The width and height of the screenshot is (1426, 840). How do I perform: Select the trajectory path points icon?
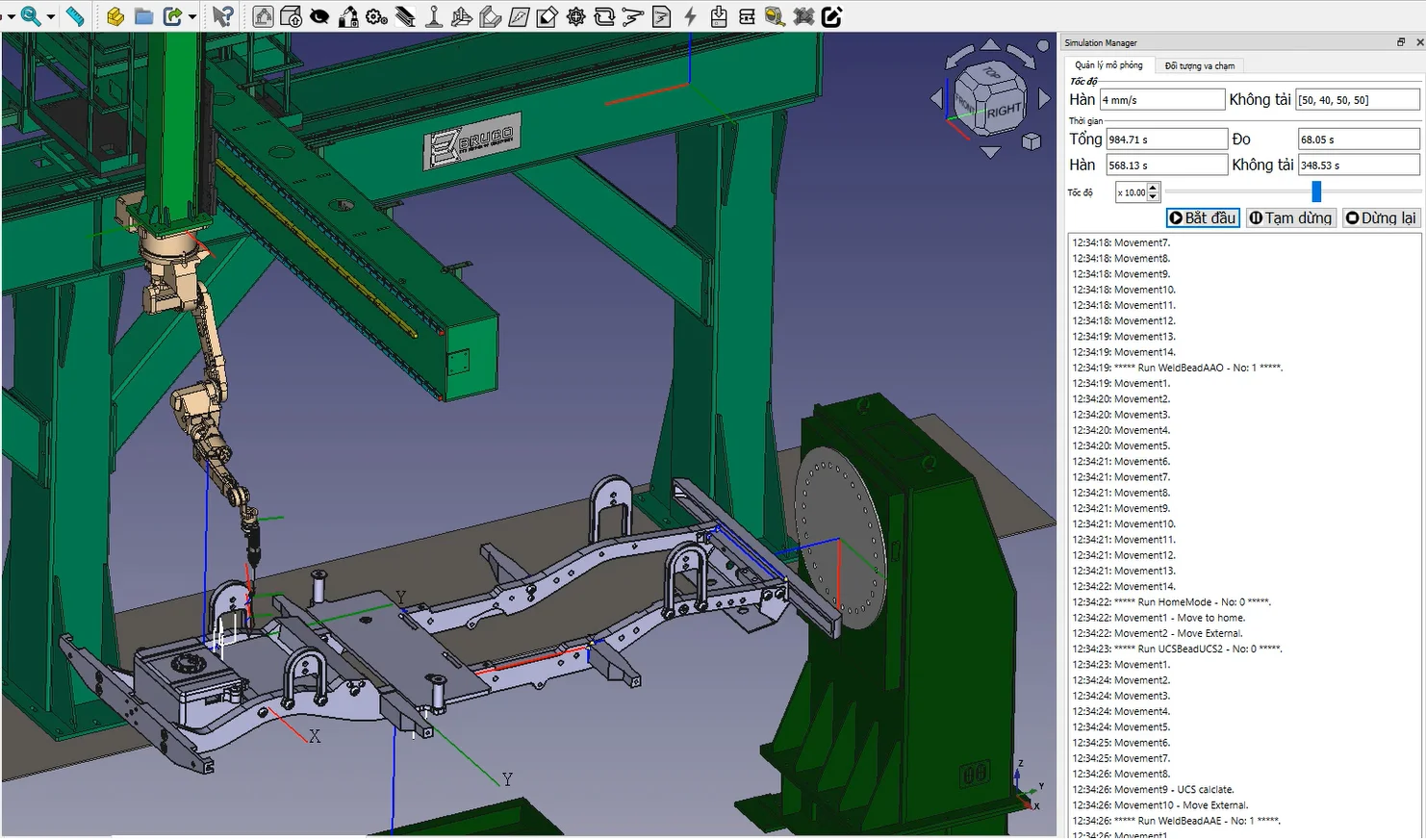633,16
